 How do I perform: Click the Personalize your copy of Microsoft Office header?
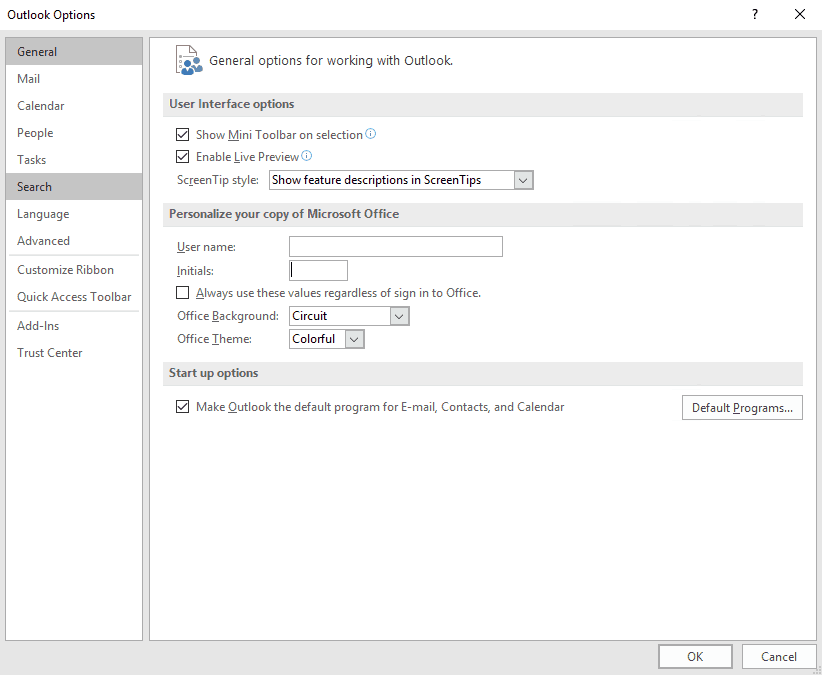pyautogui.click(x=482, y=214)
